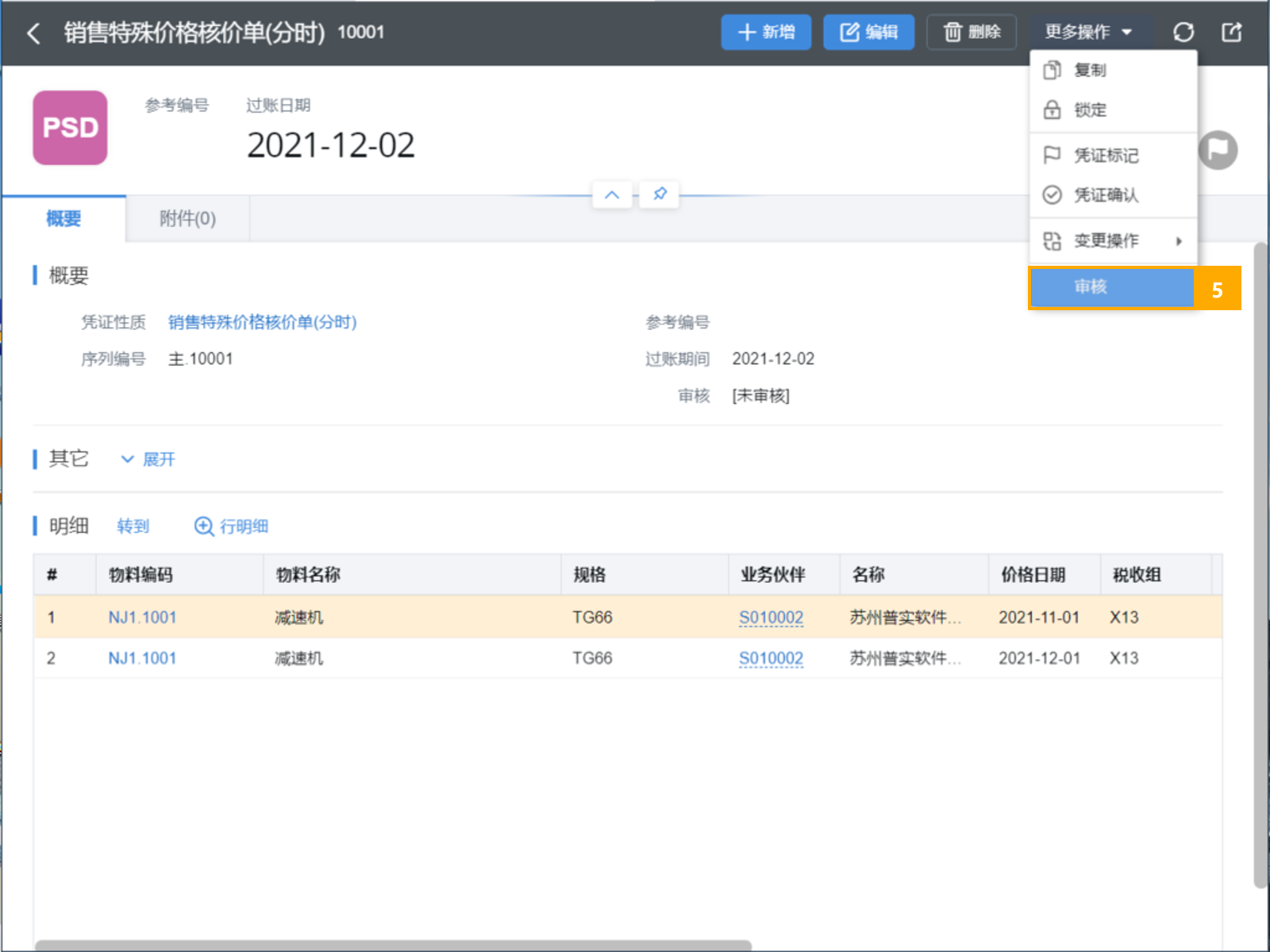Screen dimensions: 1270x952
Task: Click the 删除 delete button
Action: (x=972, y=33)
